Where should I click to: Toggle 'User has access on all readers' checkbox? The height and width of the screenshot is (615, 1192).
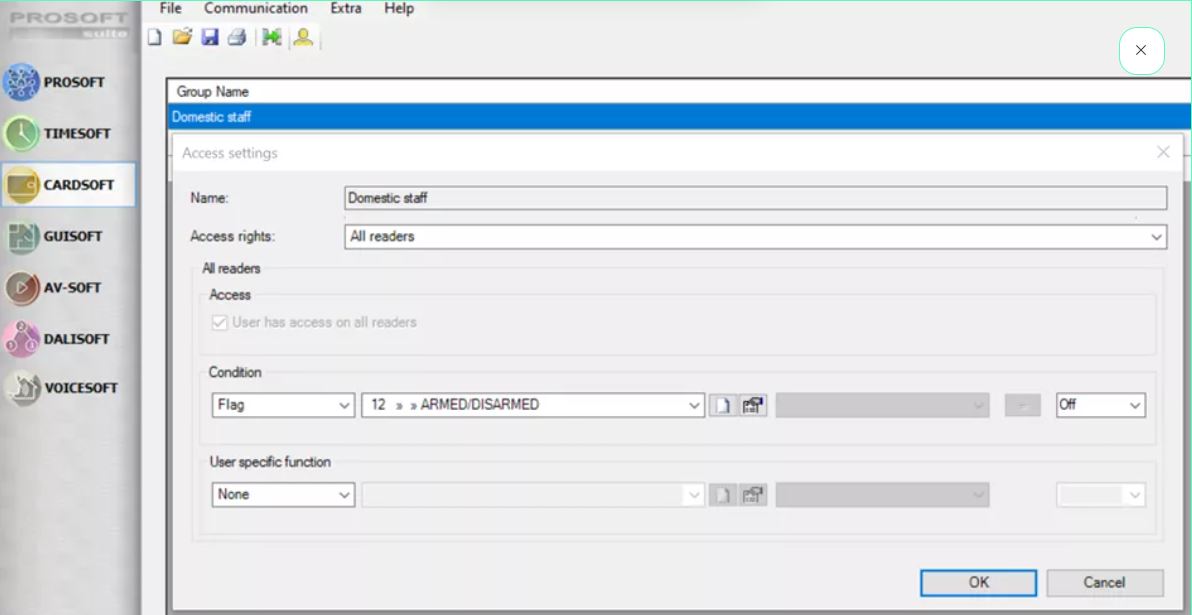click(220, 323)
